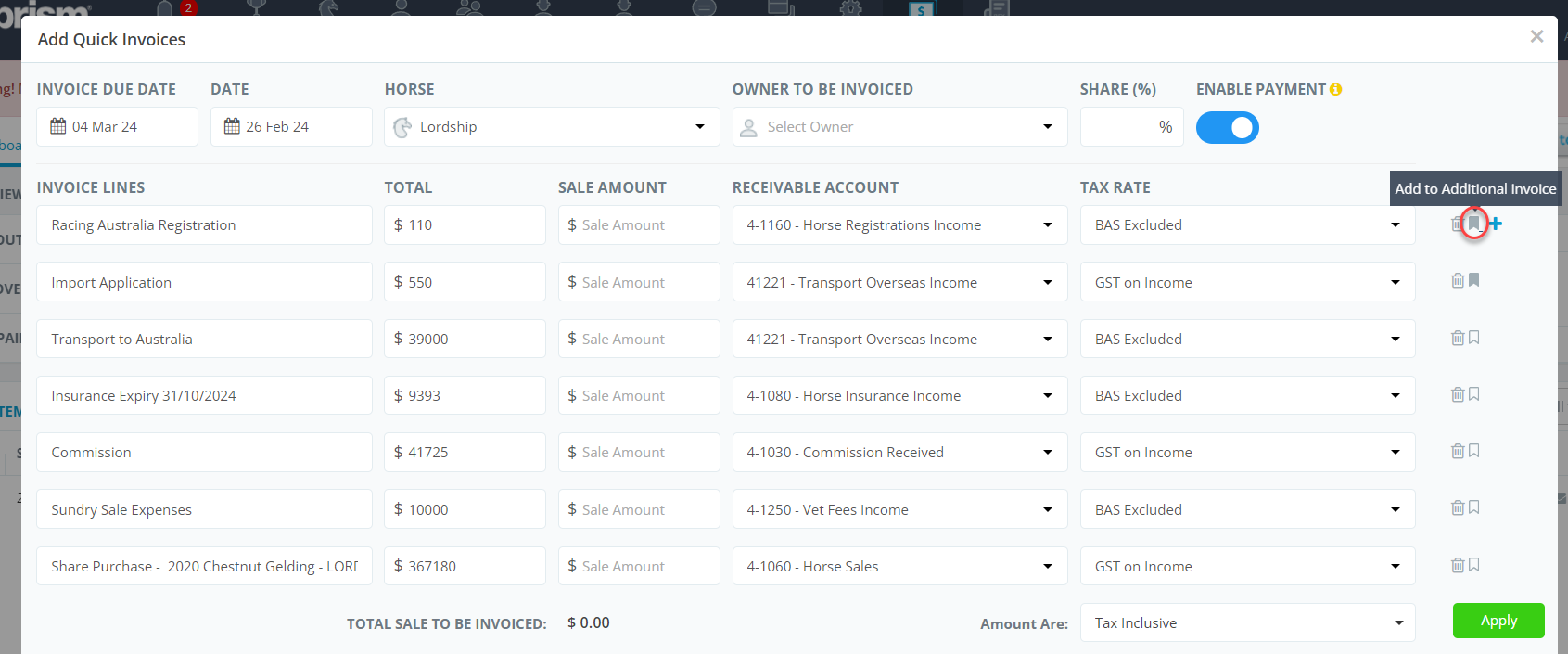Click the bookmark icon for Transport to Australia
Image resolution: width=1568 pixels, height=654 pixels.
(x=1473, y=338)
